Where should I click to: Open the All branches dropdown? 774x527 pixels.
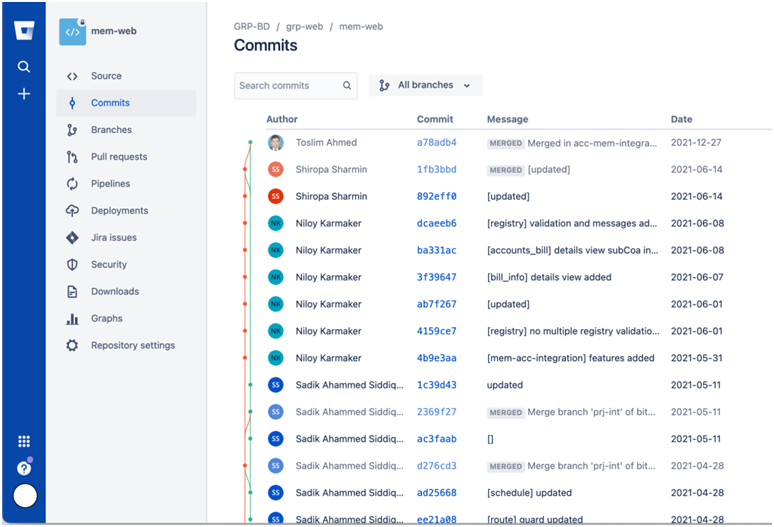(426, 85)
